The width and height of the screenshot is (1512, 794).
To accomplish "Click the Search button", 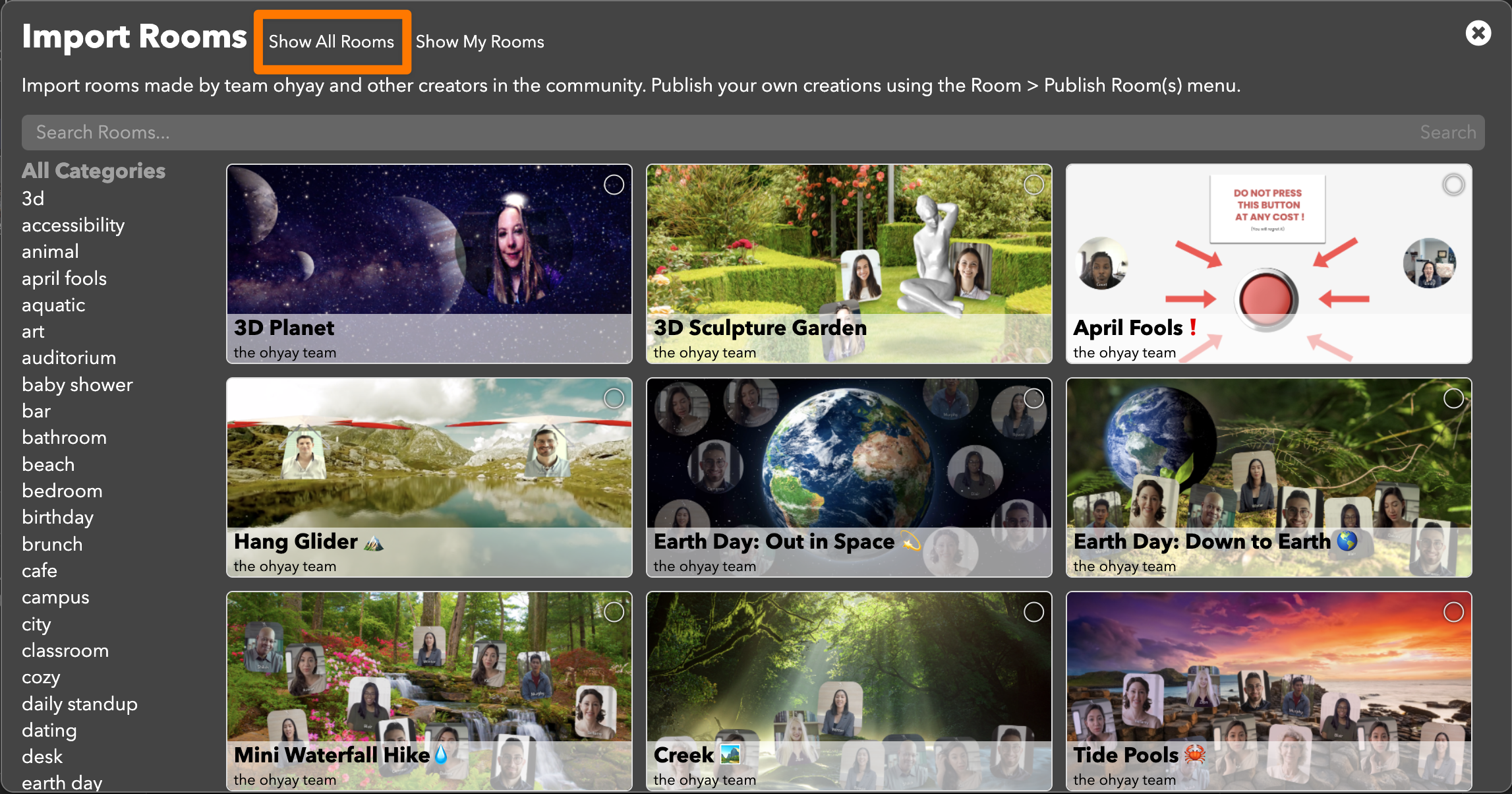I will coord(1447,133).
